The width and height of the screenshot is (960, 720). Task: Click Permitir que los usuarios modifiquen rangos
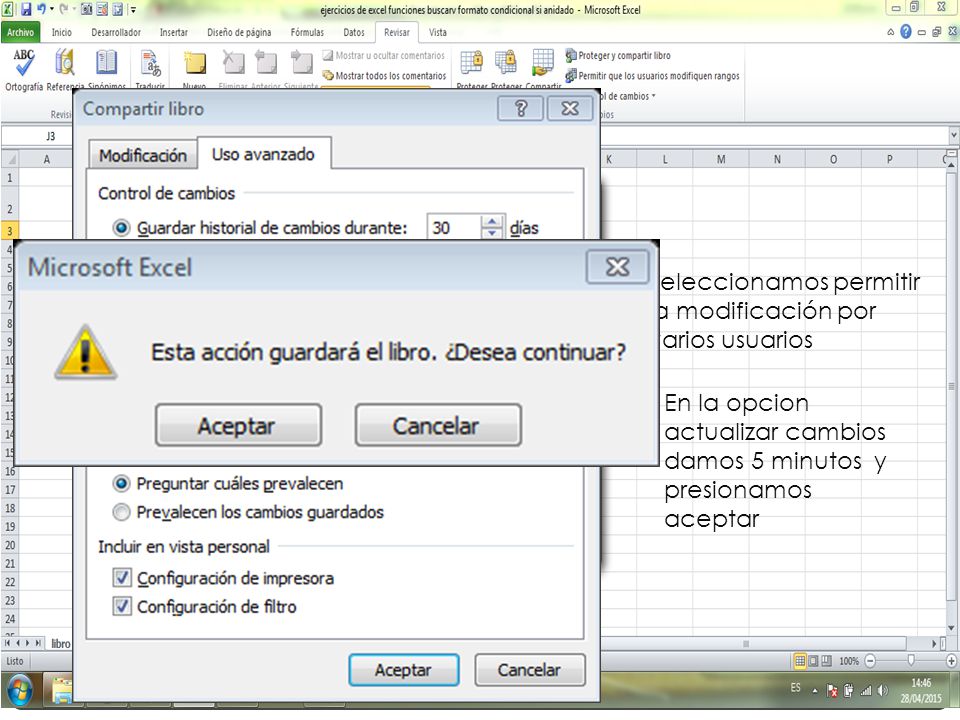(652, 76)
